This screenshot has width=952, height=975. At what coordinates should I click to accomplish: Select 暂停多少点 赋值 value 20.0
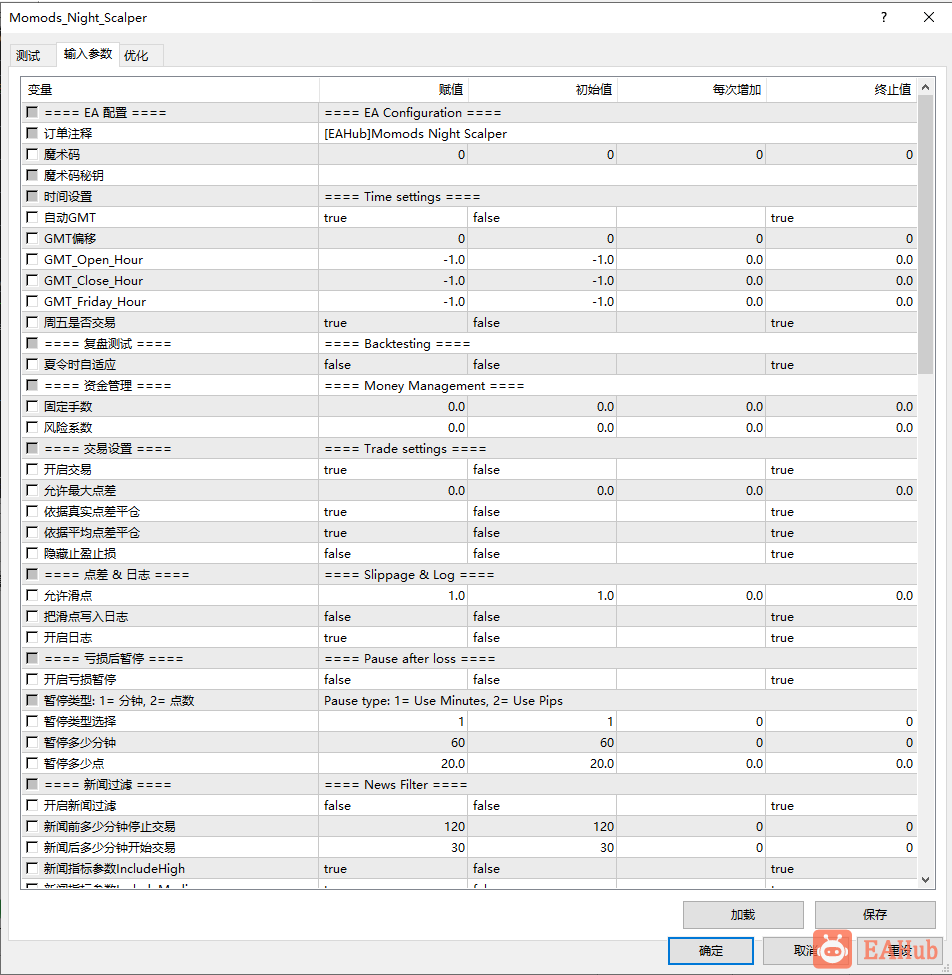(x=393, y=764)
